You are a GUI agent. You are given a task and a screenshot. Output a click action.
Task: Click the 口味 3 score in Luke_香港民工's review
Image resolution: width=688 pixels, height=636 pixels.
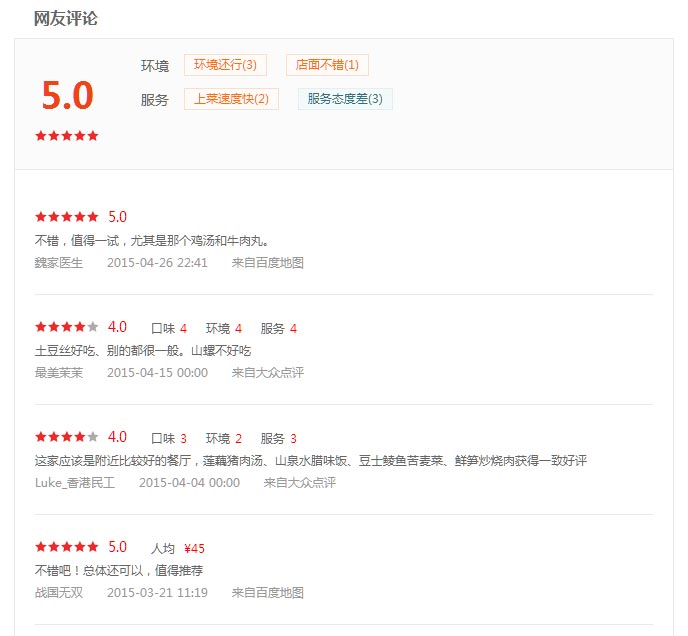pyautogui.click(x=169, y=438)
